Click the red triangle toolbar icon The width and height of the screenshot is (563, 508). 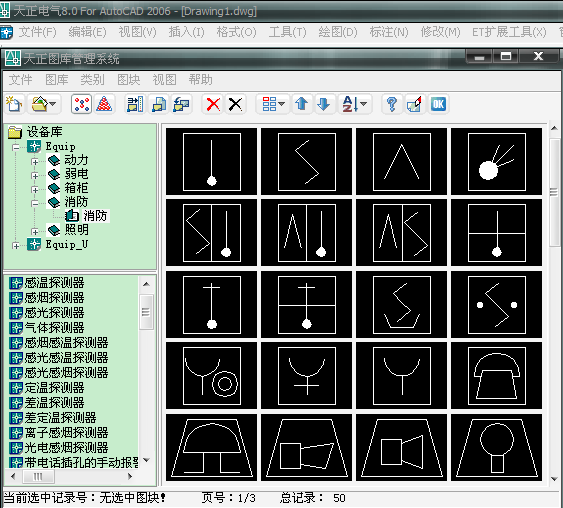click(x=104, y=104)
